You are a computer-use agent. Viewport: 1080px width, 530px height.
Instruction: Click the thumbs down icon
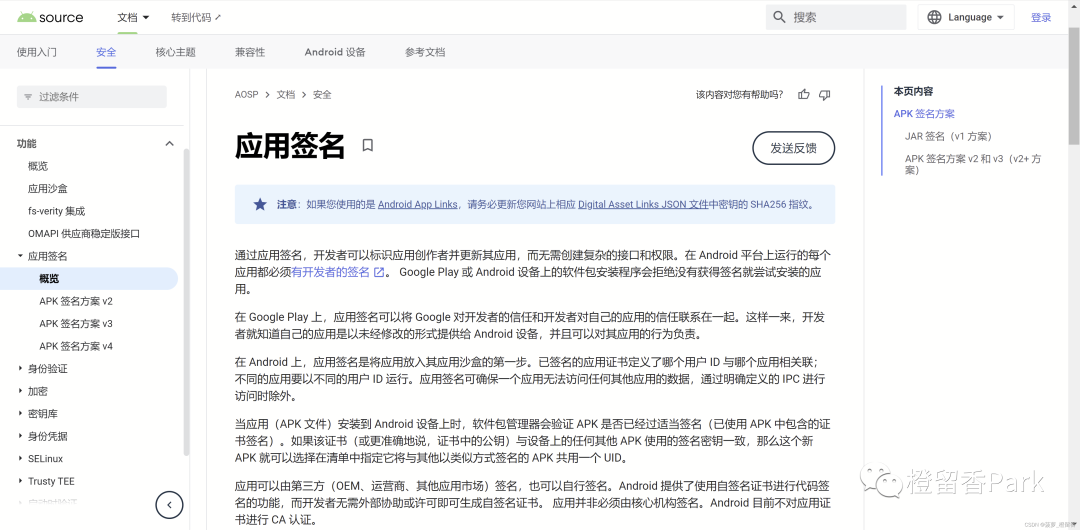824,94
